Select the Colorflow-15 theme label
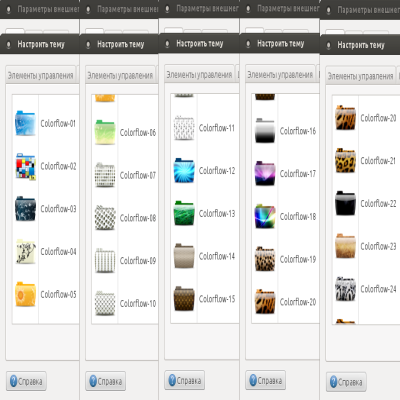This screenshot has width=400, height=400. [x=217, y=299]
